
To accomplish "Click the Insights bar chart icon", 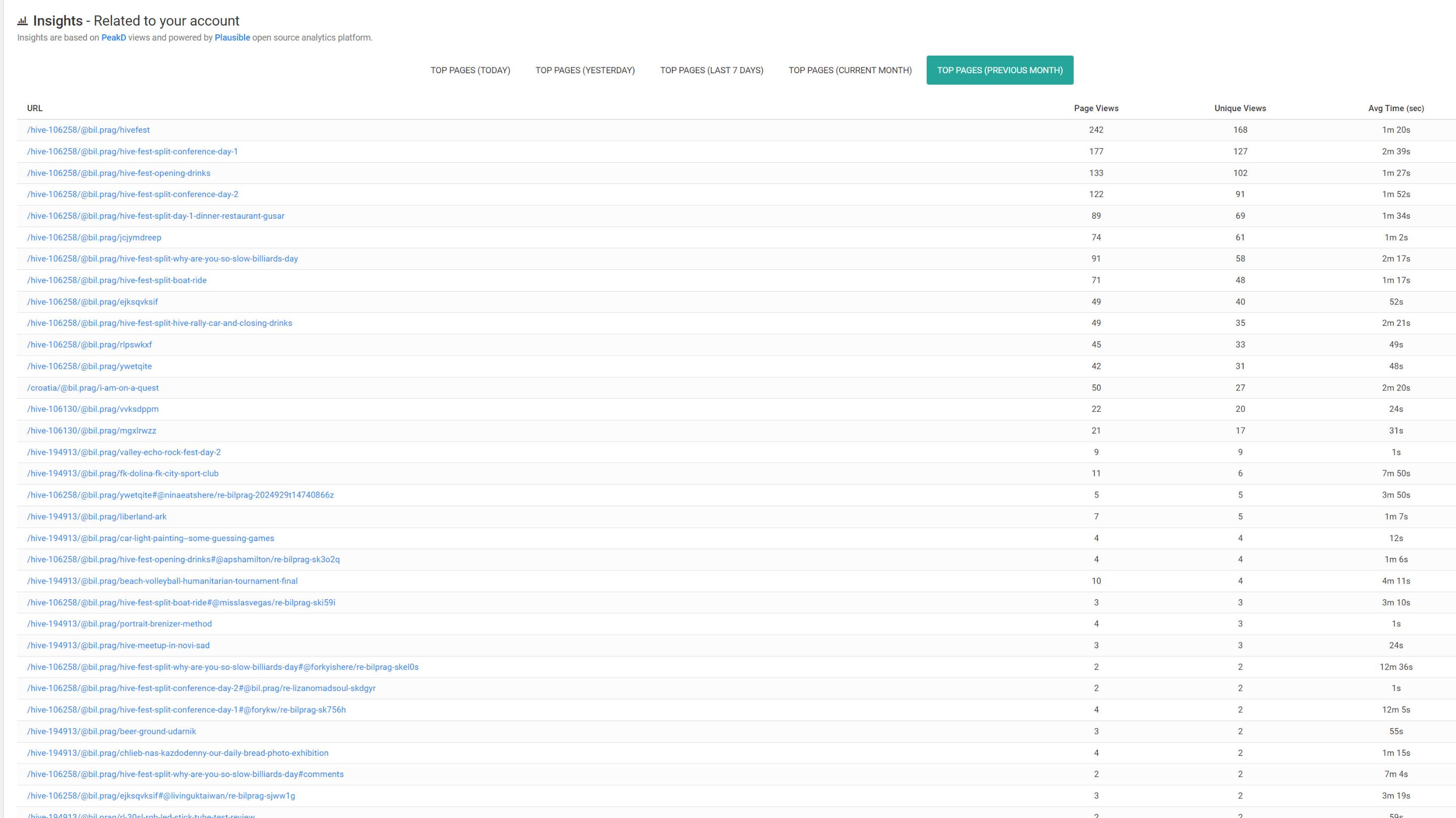I will coord(22,21).
